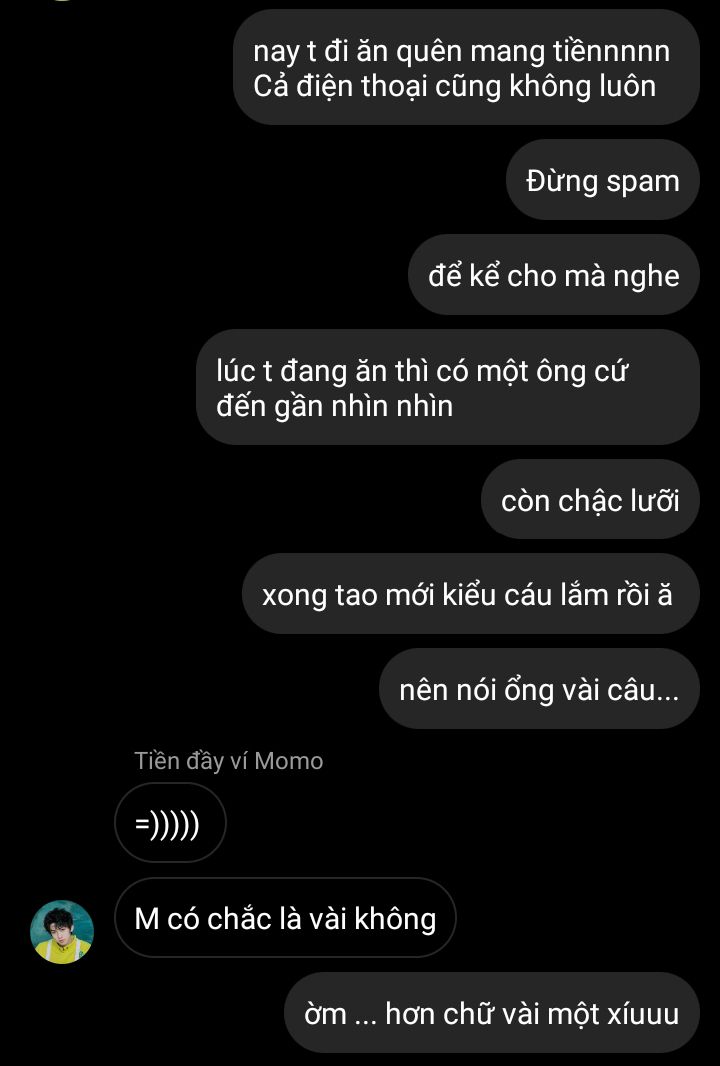Tap the word 'tiềnnnnn' in the first bubble
This screenshot has height=1066, width=720.
click(x=611, y=52)
